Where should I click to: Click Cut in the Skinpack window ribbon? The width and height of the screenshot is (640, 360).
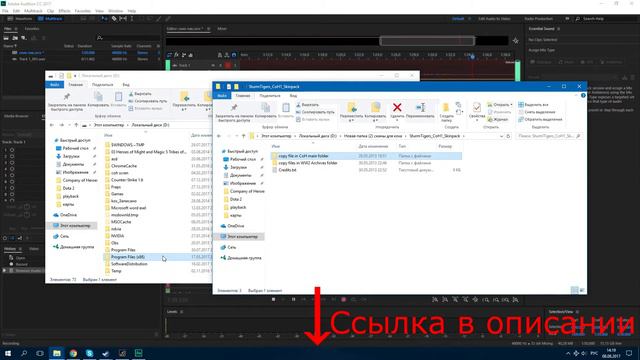click(307, 105)
